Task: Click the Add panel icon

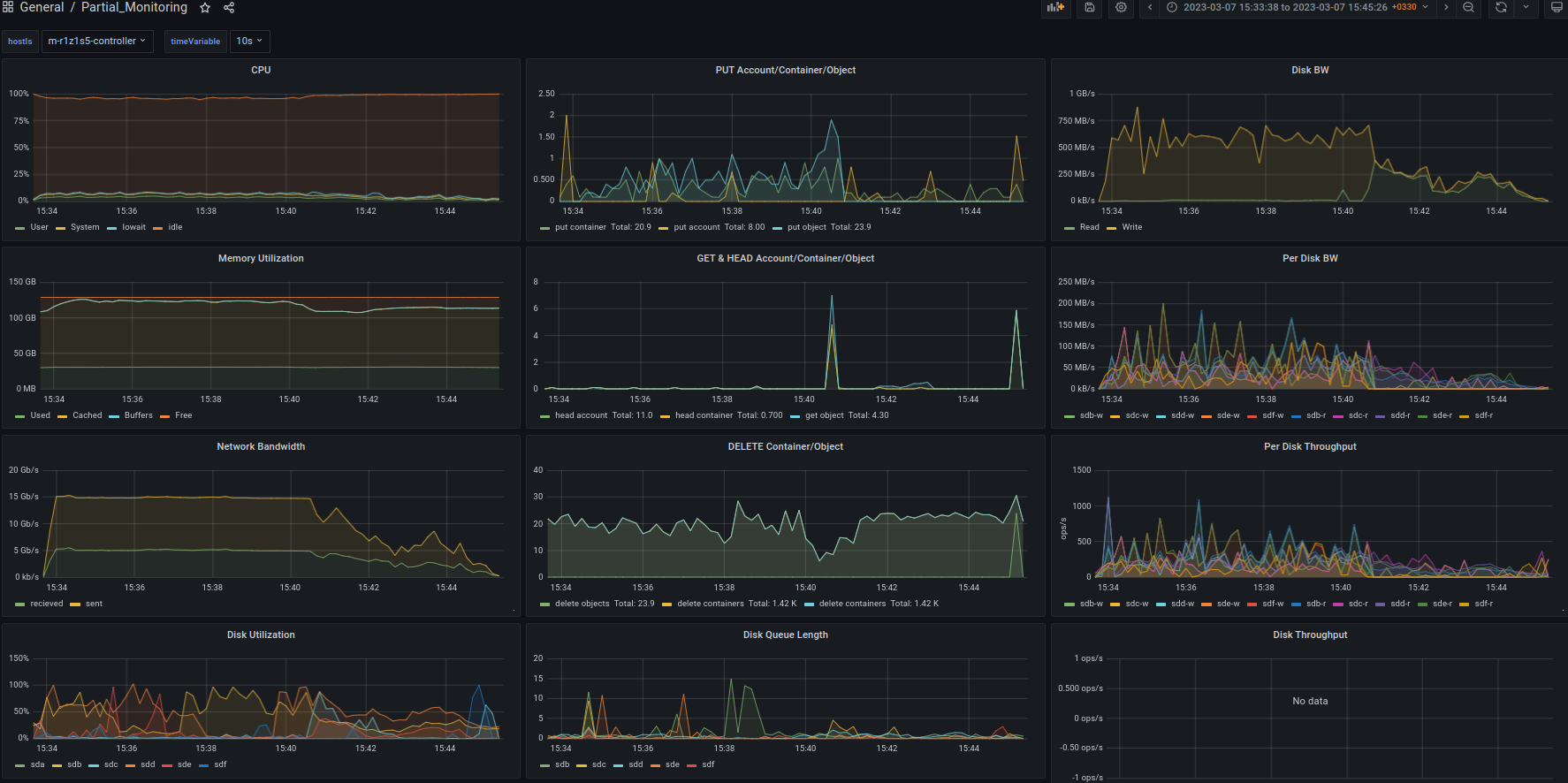Action: [x=1055, y=7]
